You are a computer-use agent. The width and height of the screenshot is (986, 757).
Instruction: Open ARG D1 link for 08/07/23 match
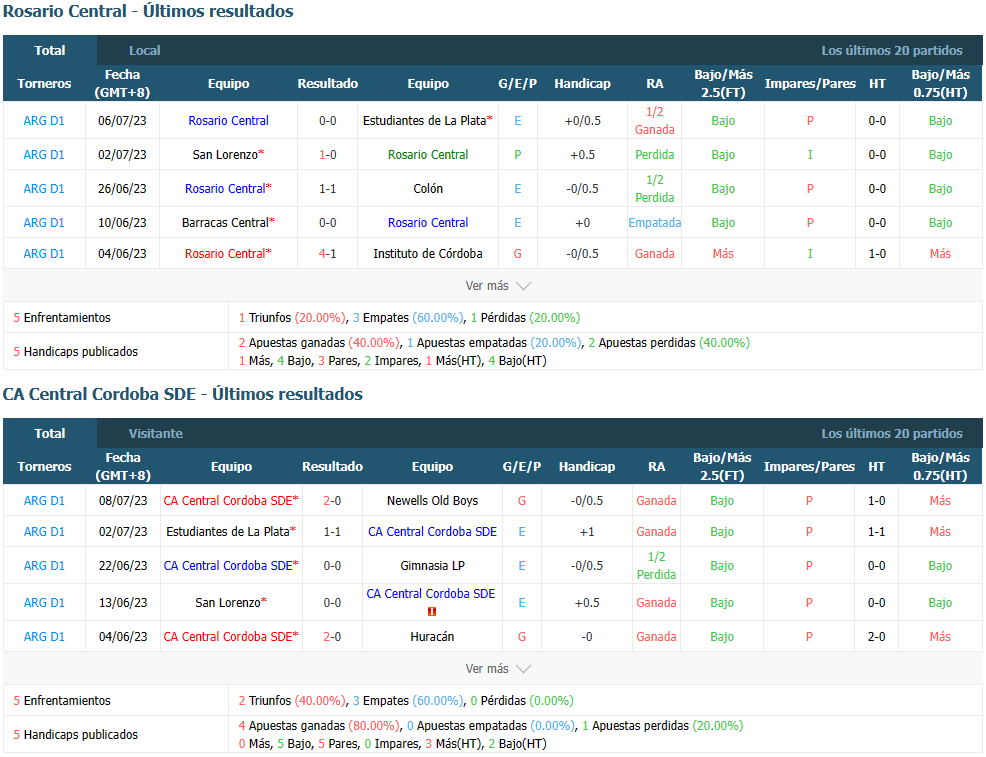[x=44, y=500]
